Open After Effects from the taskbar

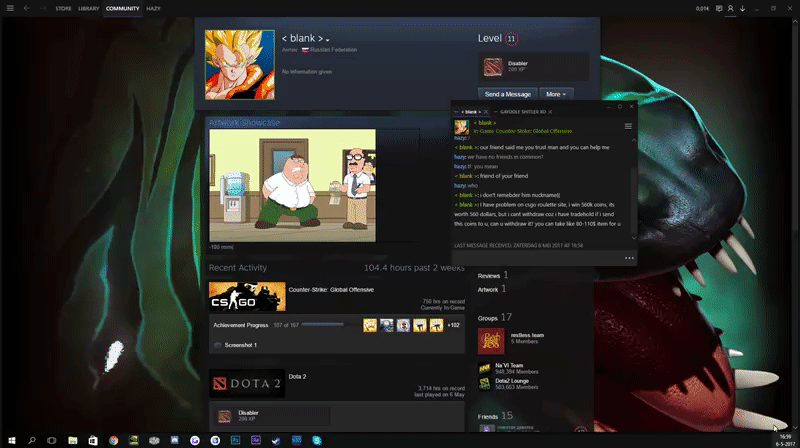(256, 440)
